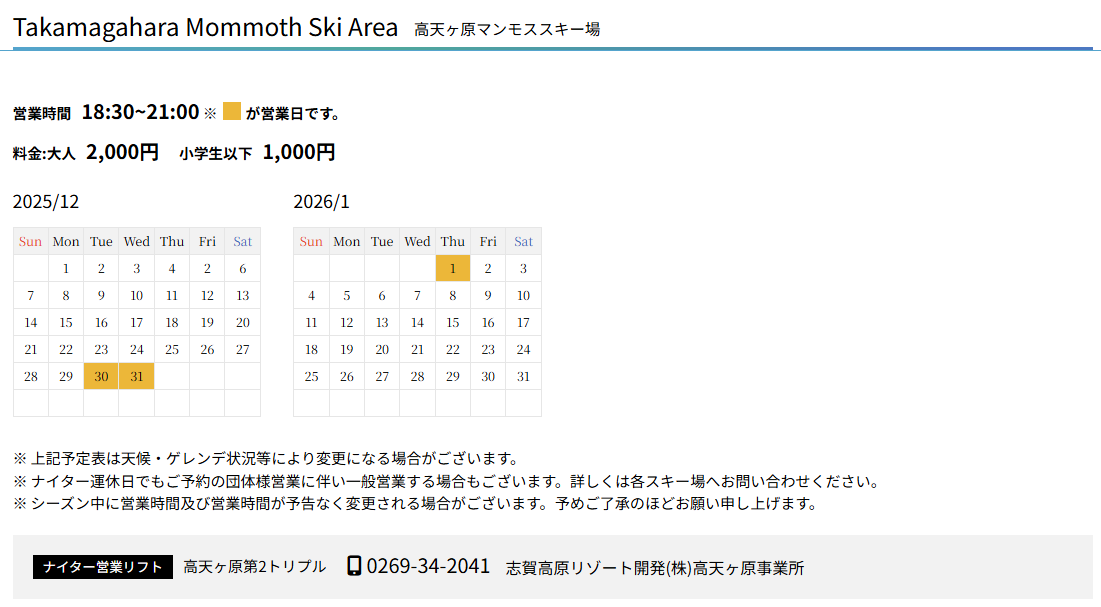The height and width of the screenshot is (607, 1101).
Task: Pick December 25 in the 2025/12 calendar
Action: click(172, 349)
